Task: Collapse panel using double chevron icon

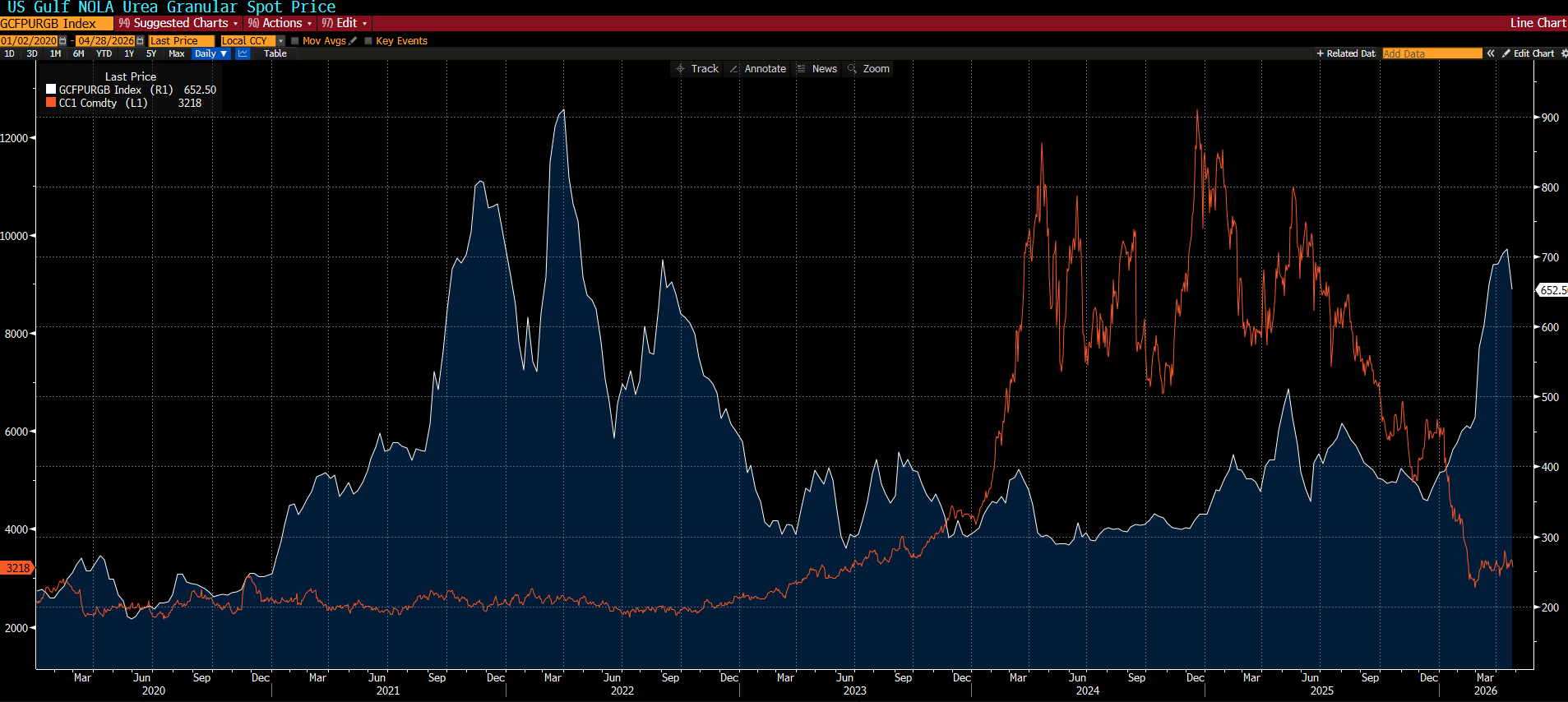Action: 1491,53
